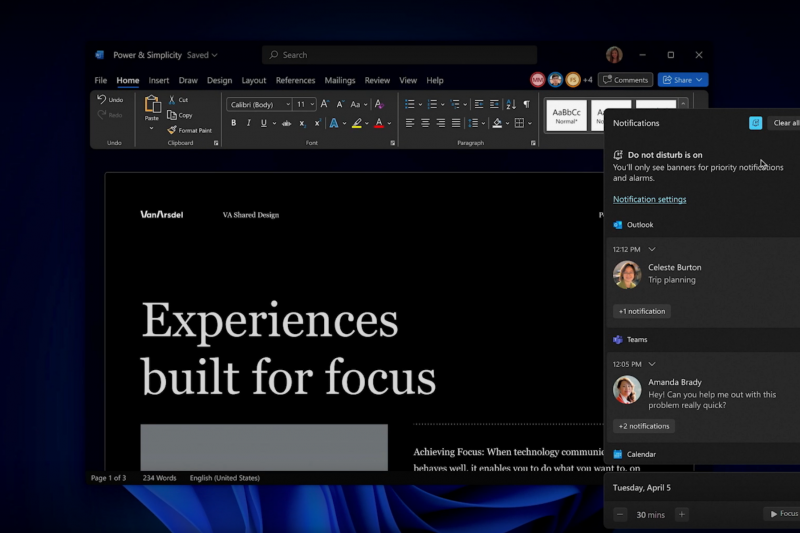The image size is (800, 533).
Task: Align text to the left
Action: pyautogui.click(x=410, y=123)
